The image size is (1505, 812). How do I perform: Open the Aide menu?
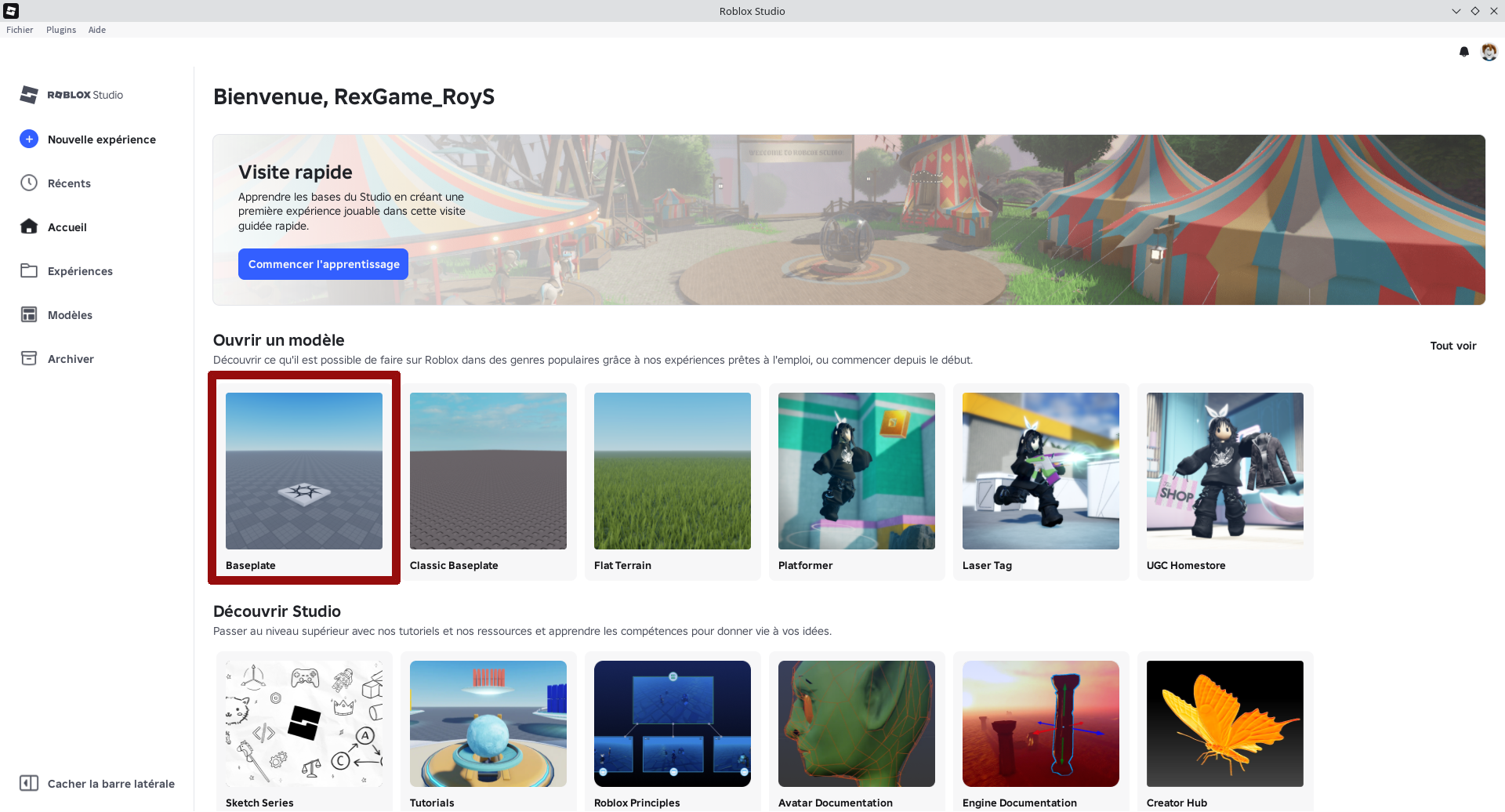pos(96,30)
